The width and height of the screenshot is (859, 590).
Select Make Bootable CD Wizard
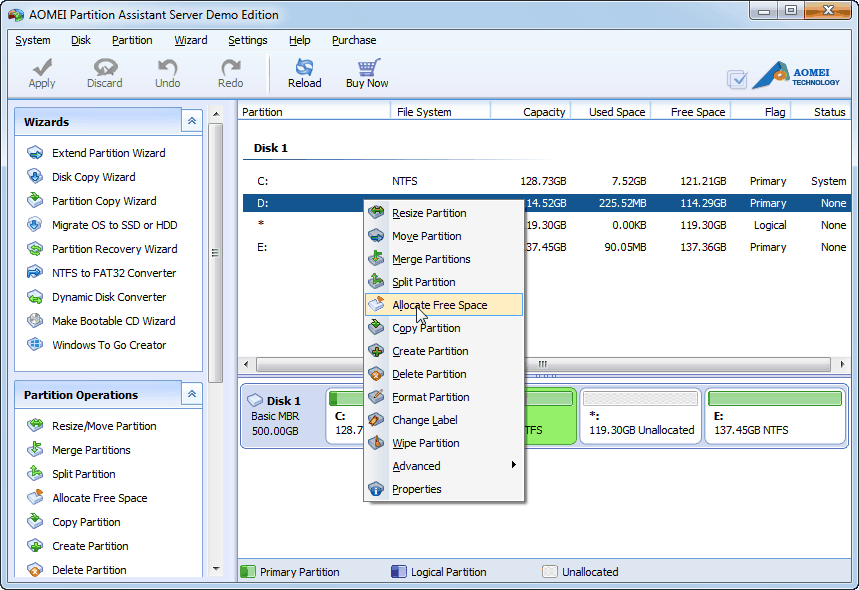click(113, 321)
